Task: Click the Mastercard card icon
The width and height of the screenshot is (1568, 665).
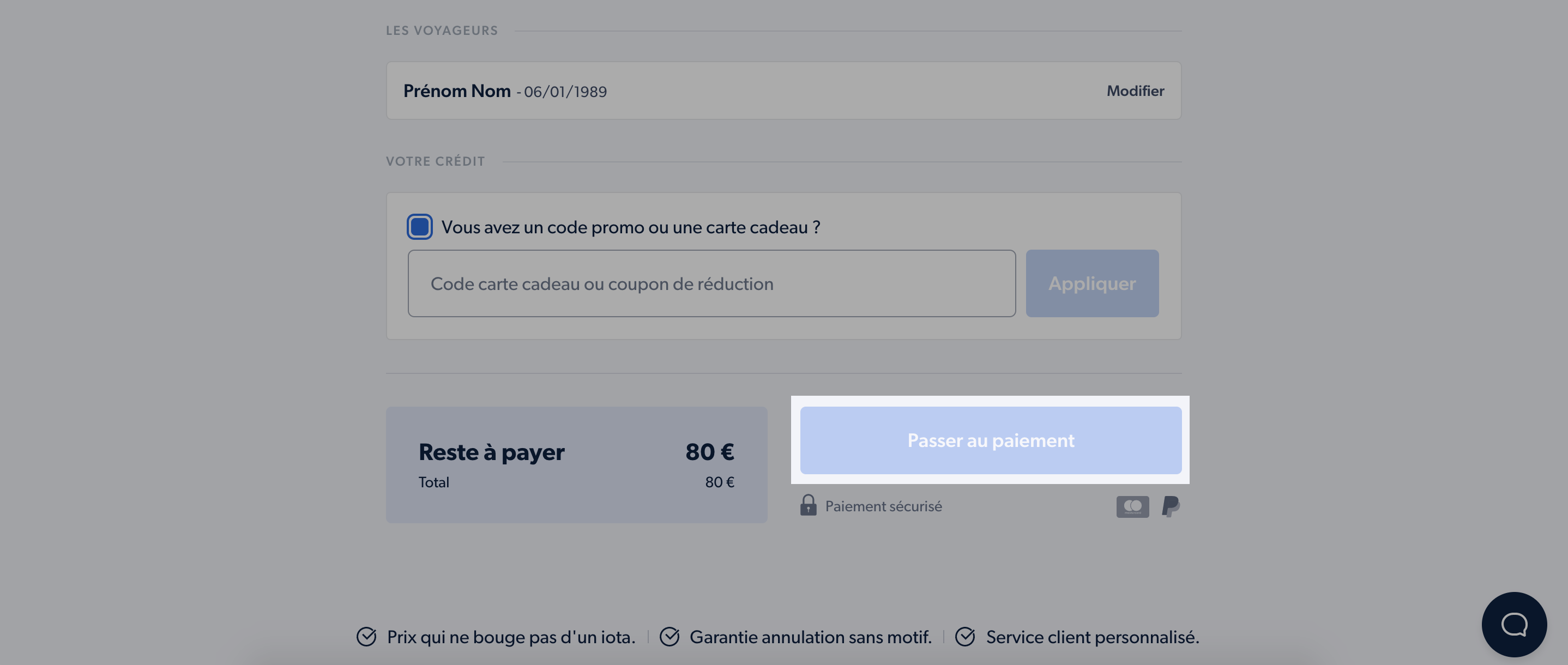Action: coord(1132,506)
